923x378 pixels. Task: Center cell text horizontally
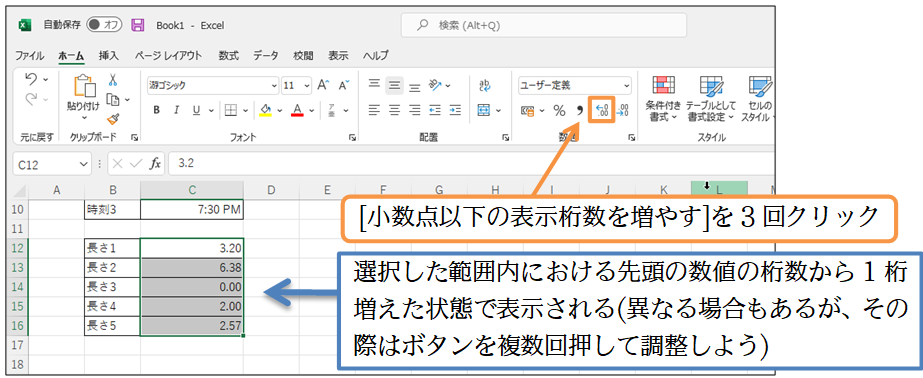[x=394, y=110]
